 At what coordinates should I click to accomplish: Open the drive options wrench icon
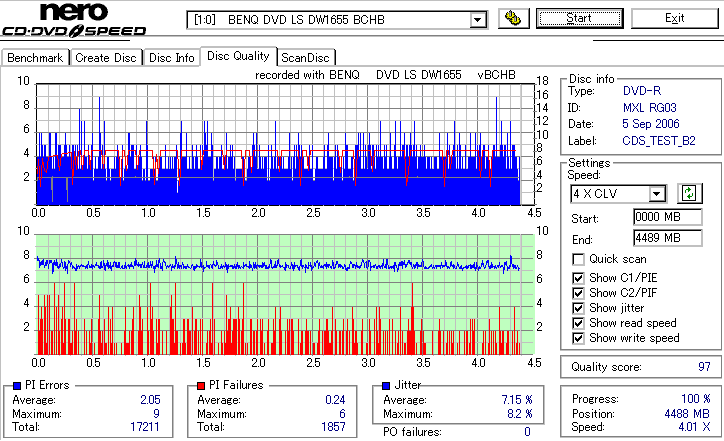point(513,18)
